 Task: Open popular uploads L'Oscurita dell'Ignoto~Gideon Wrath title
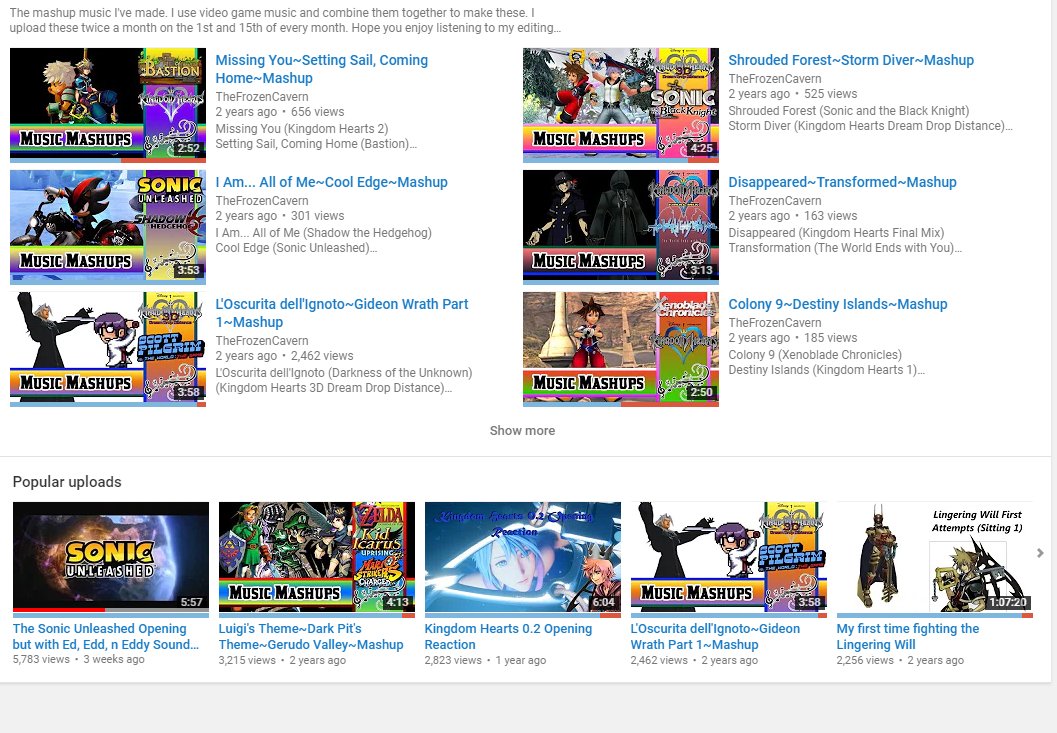[715, 637]
